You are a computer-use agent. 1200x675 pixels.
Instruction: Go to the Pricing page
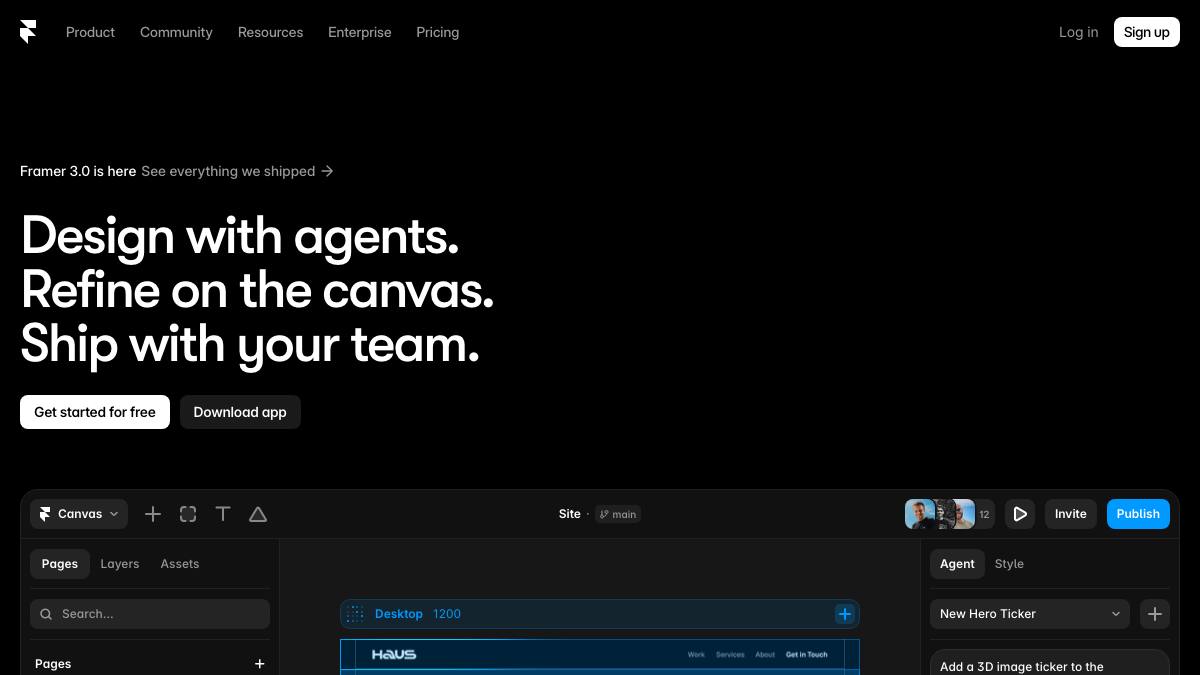(x=438, y=32)
